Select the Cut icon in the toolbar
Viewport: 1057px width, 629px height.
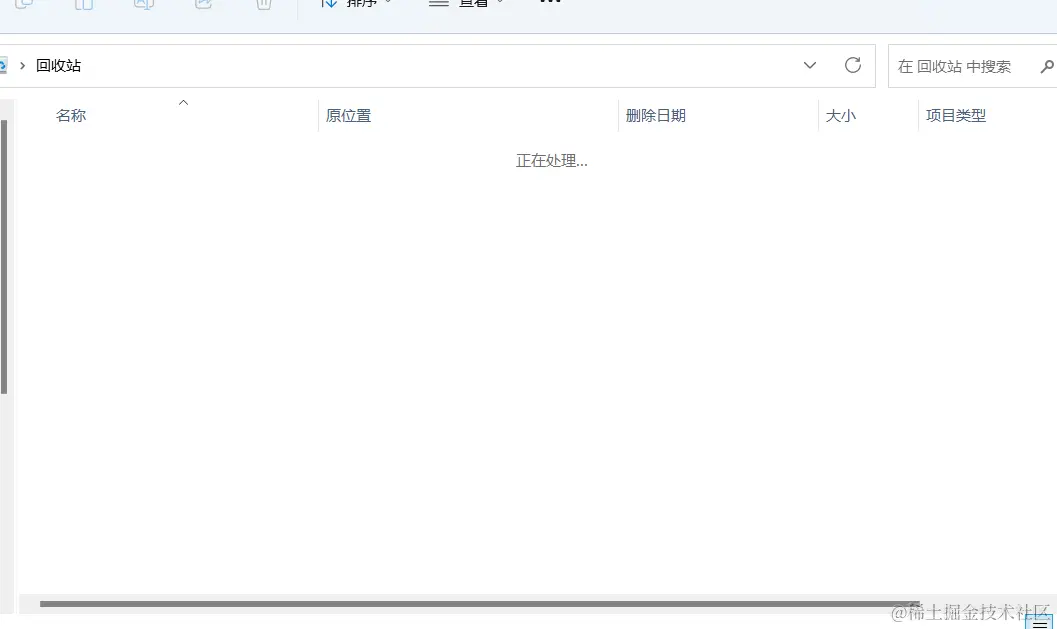(24, 5)
